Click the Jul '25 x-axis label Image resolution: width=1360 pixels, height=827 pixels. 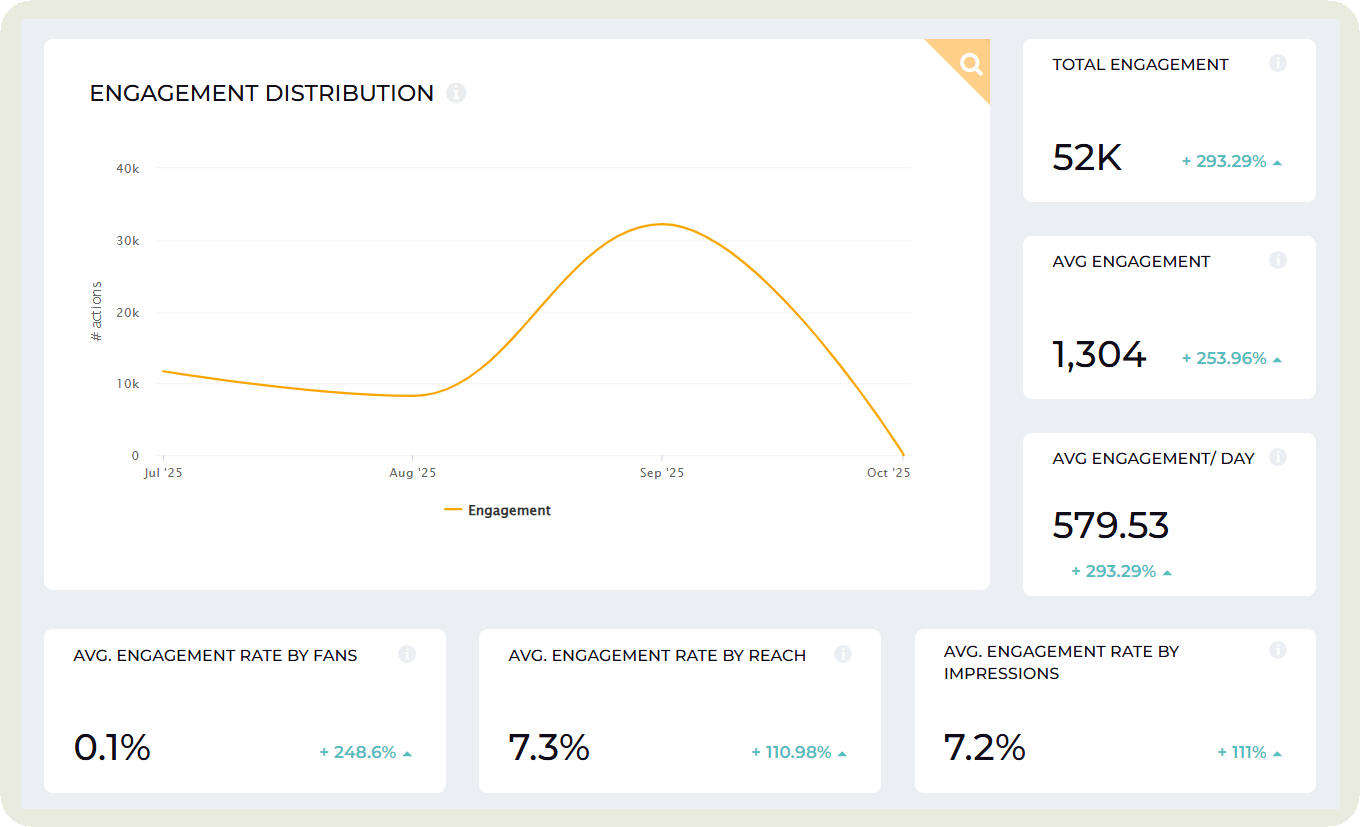pyautogui.click(x=164, y=473)
